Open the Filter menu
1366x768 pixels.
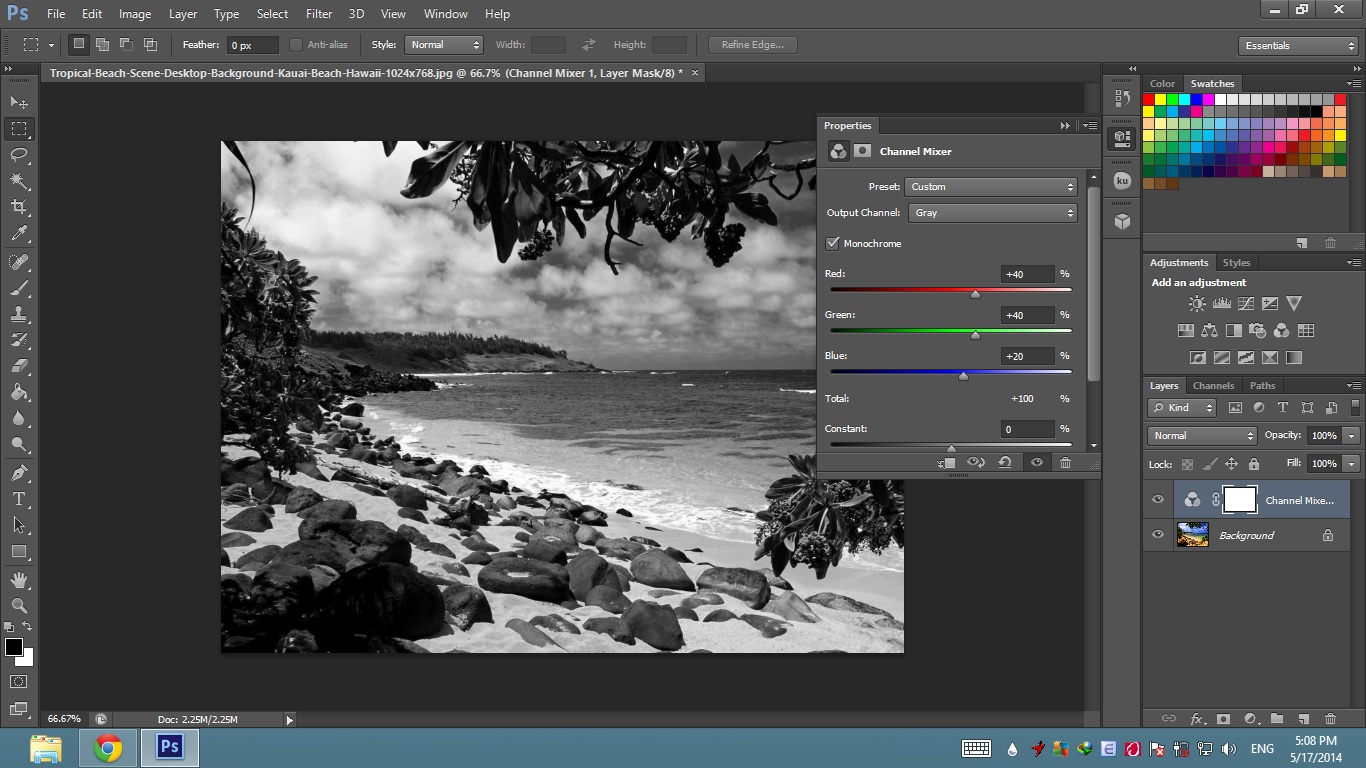coord(319,14)
